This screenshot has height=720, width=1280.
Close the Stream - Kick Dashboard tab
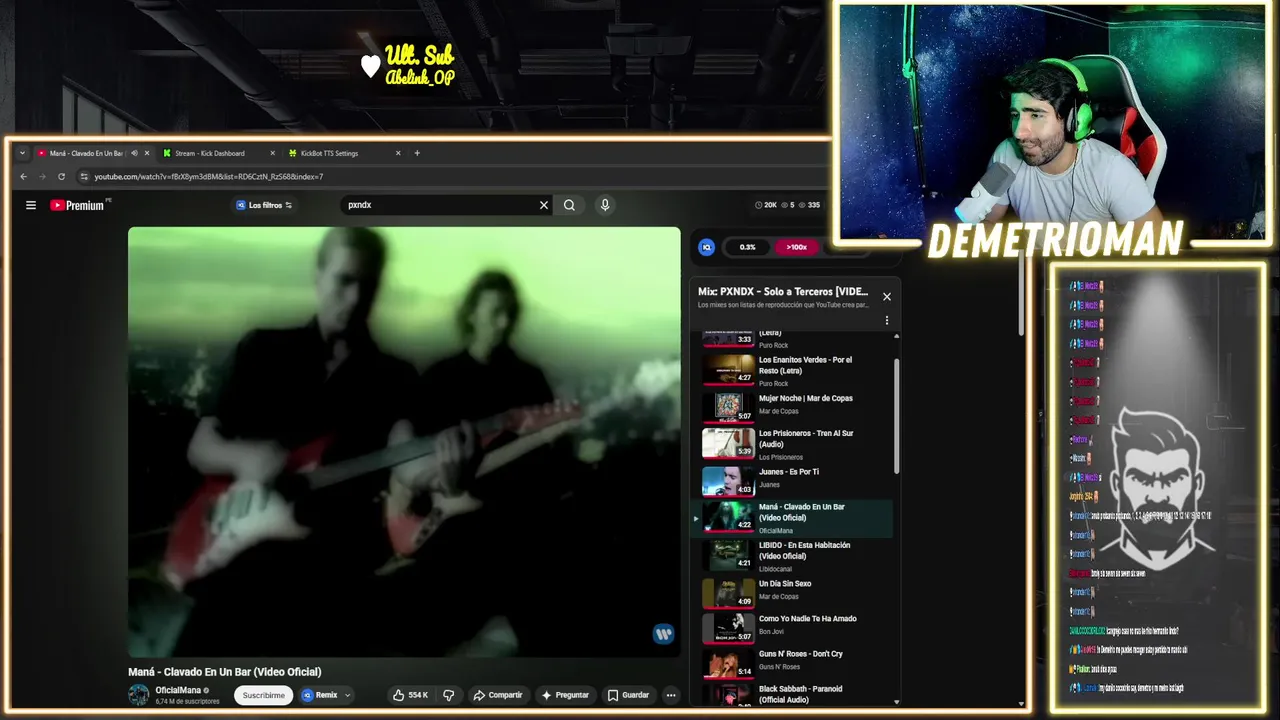point(272,153)
